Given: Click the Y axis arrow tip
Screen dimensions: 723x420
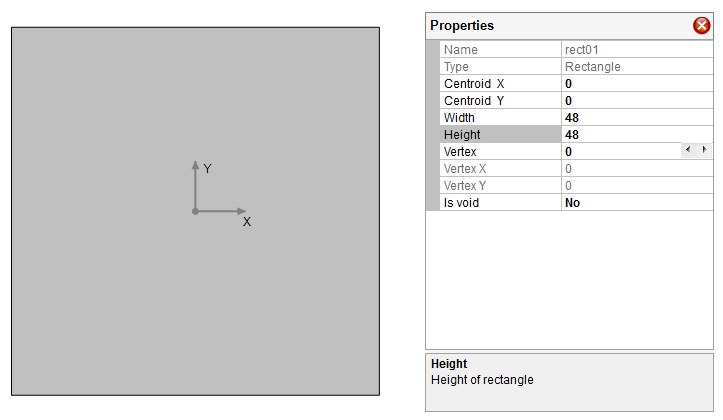Looking at the screenshot, I should (196, 165).
